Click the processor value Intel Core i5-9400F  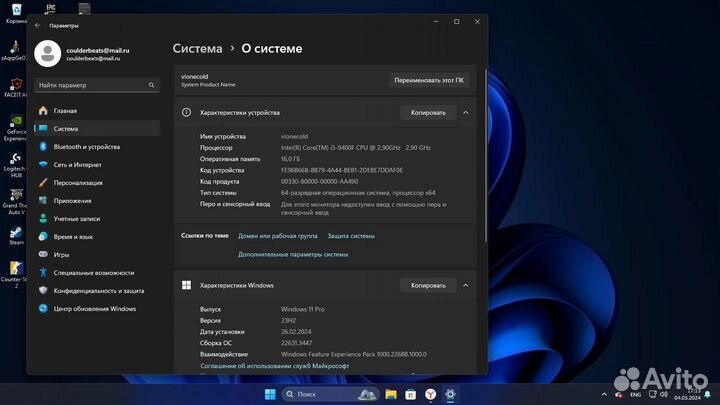tap(356, 148)
